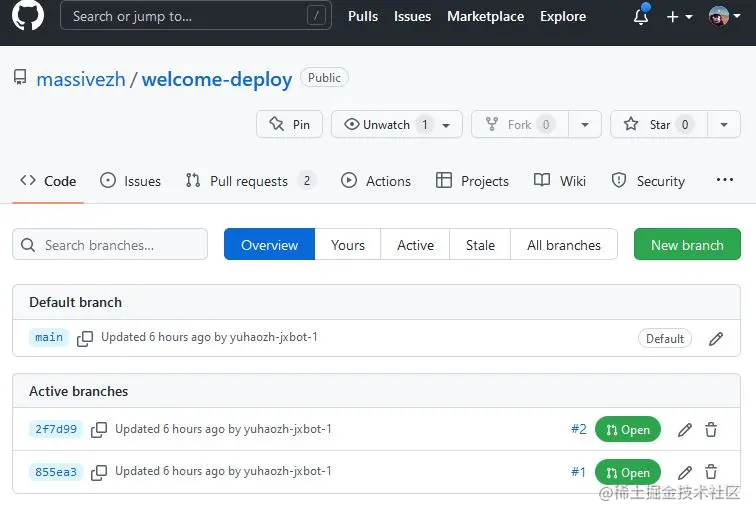Screen dimensions: 756x517
Task: Select the Active branch filter
Action: pos(415,245)
